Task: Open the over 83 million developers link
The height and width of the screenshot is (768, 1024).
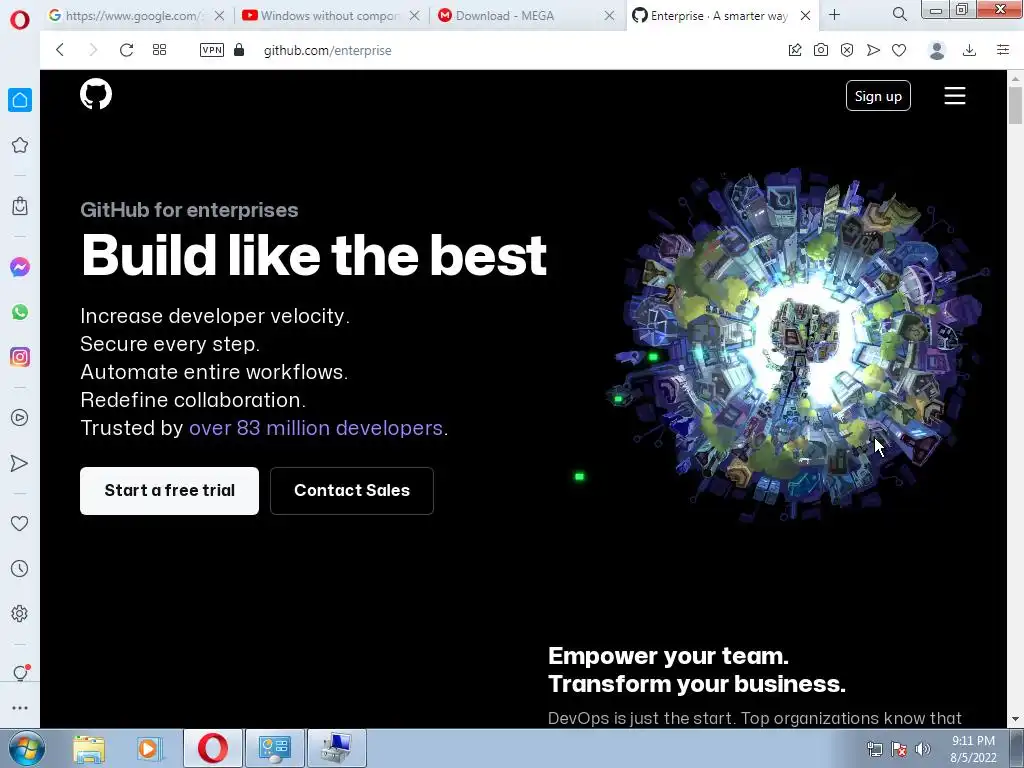Action: click(x=316, y=428)
